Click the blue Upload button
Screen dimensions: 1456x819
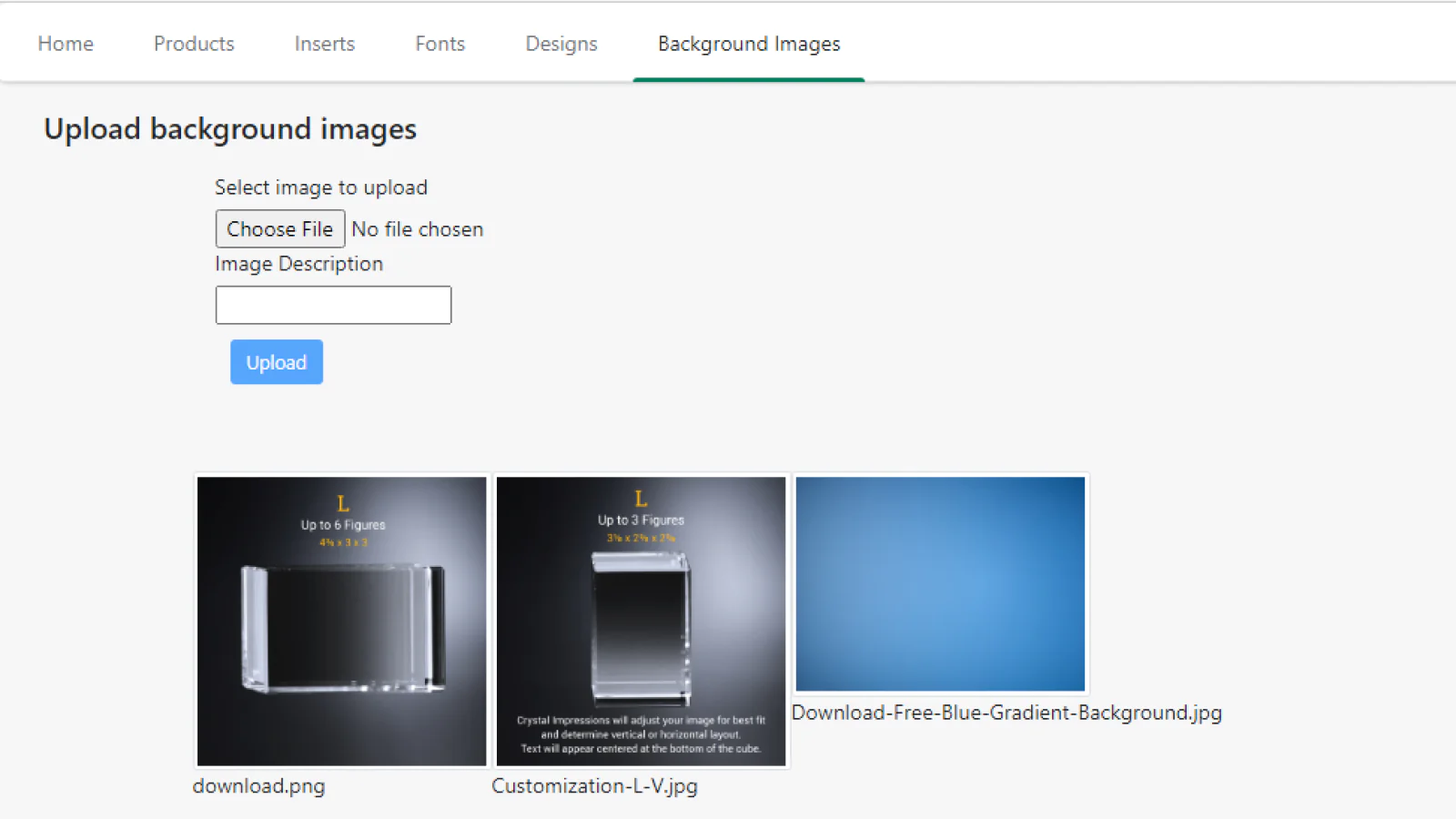(276, 362)
